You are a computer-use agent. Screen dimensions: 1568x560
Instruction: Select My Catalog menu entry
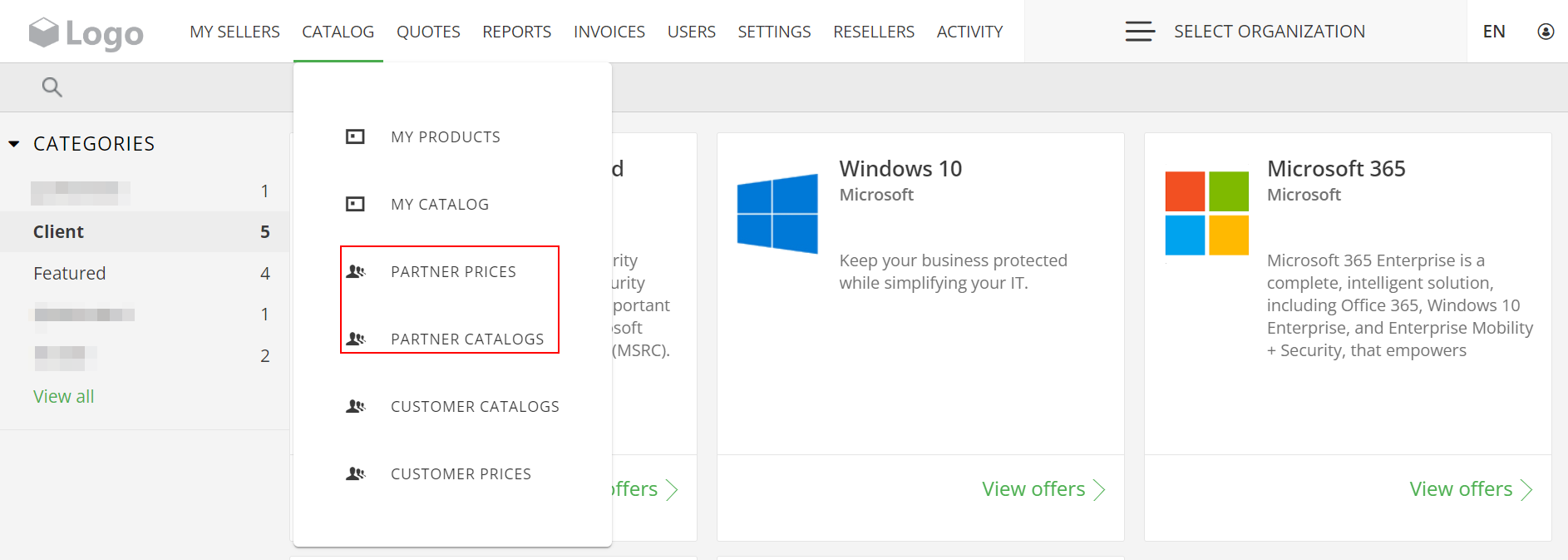tap(440, 204)
